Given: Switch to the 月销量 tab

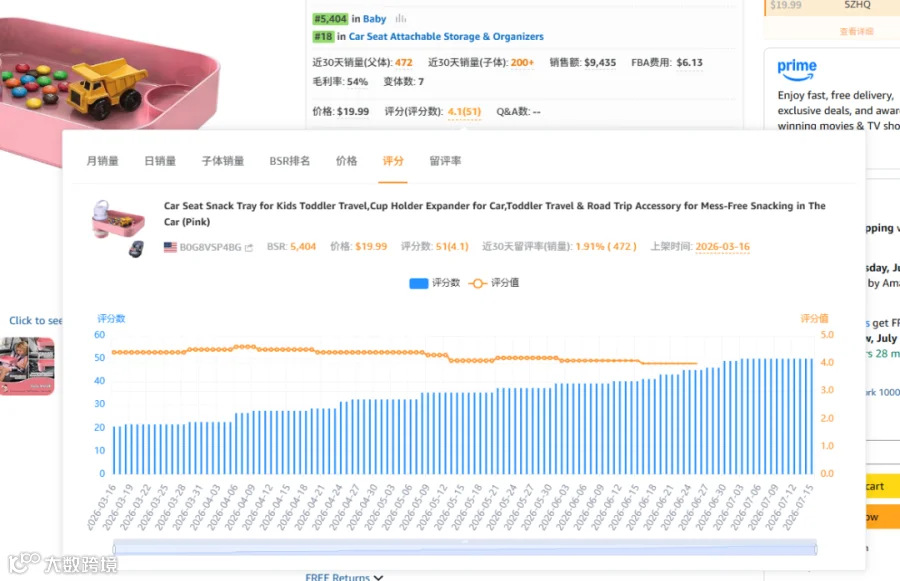Looking at the screenshot, I should click(x=102, y=161).
